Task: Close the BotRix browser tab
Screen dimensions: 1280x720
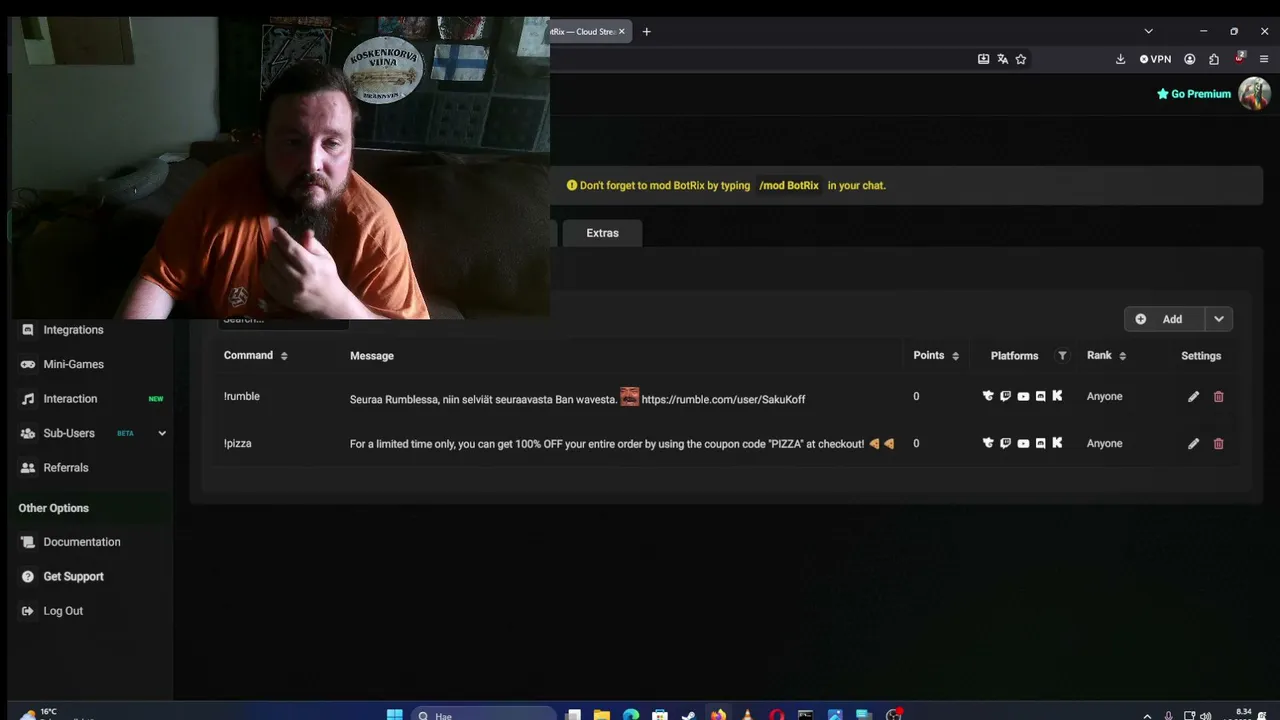Action: [621, 32]
